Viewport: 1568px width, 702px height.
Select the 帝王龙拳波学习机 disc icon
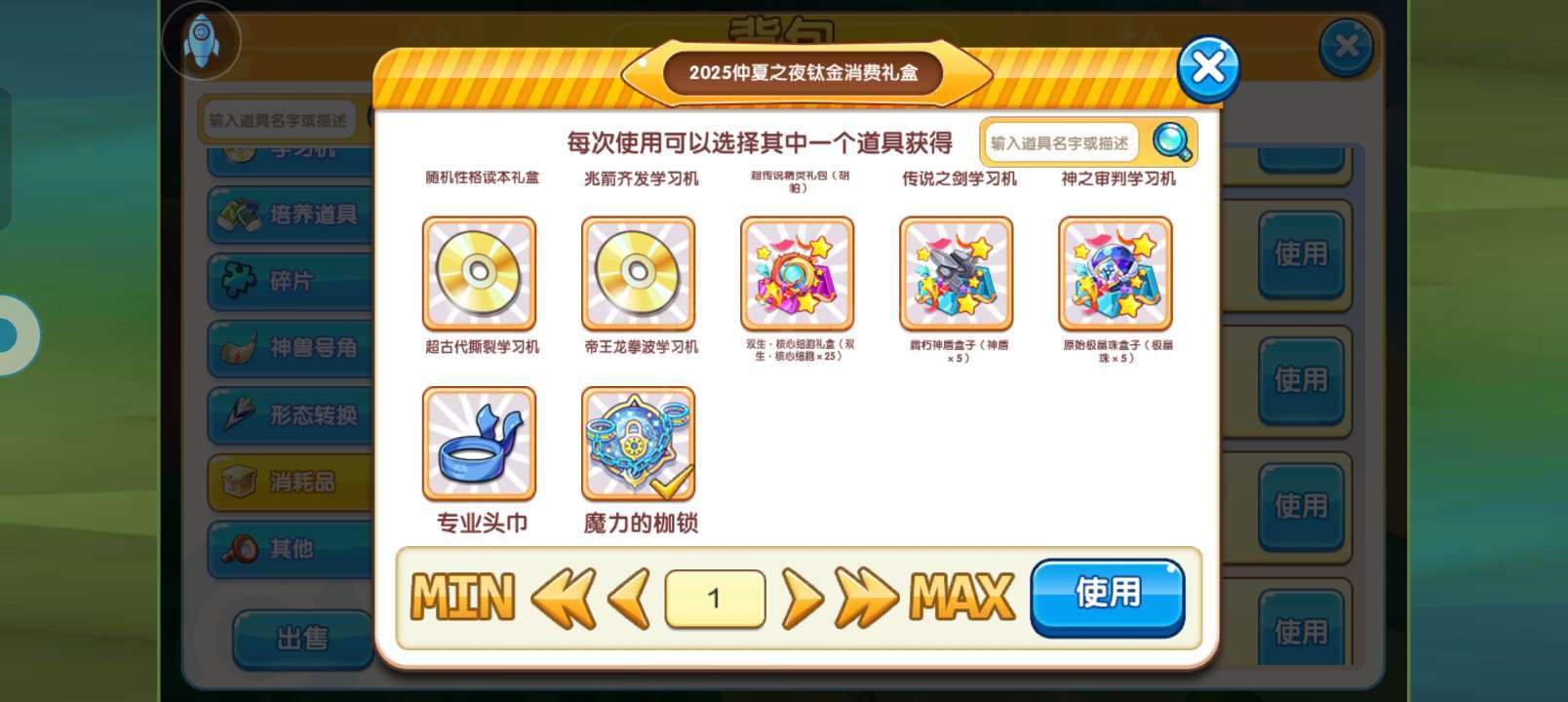click(638, 274)
